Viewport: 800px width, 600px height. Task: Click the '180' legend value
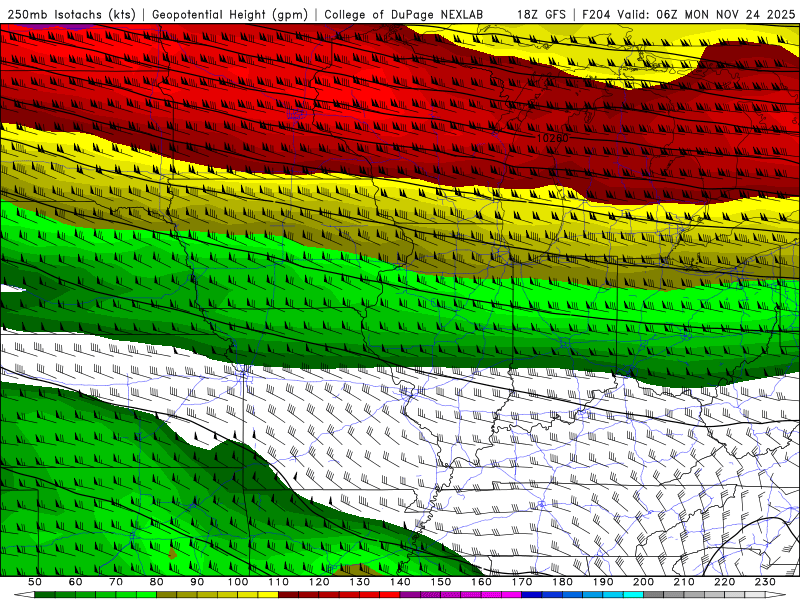pos(562,582)
